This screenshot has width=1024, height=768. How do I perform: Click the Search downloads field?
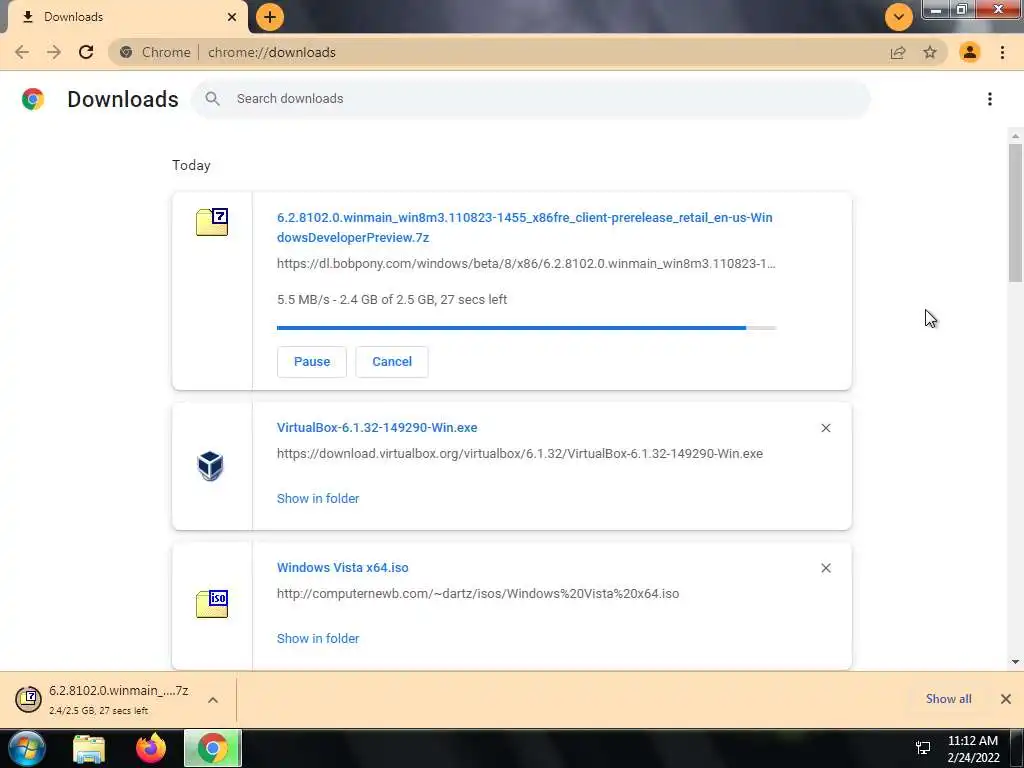tap(530, 99)
